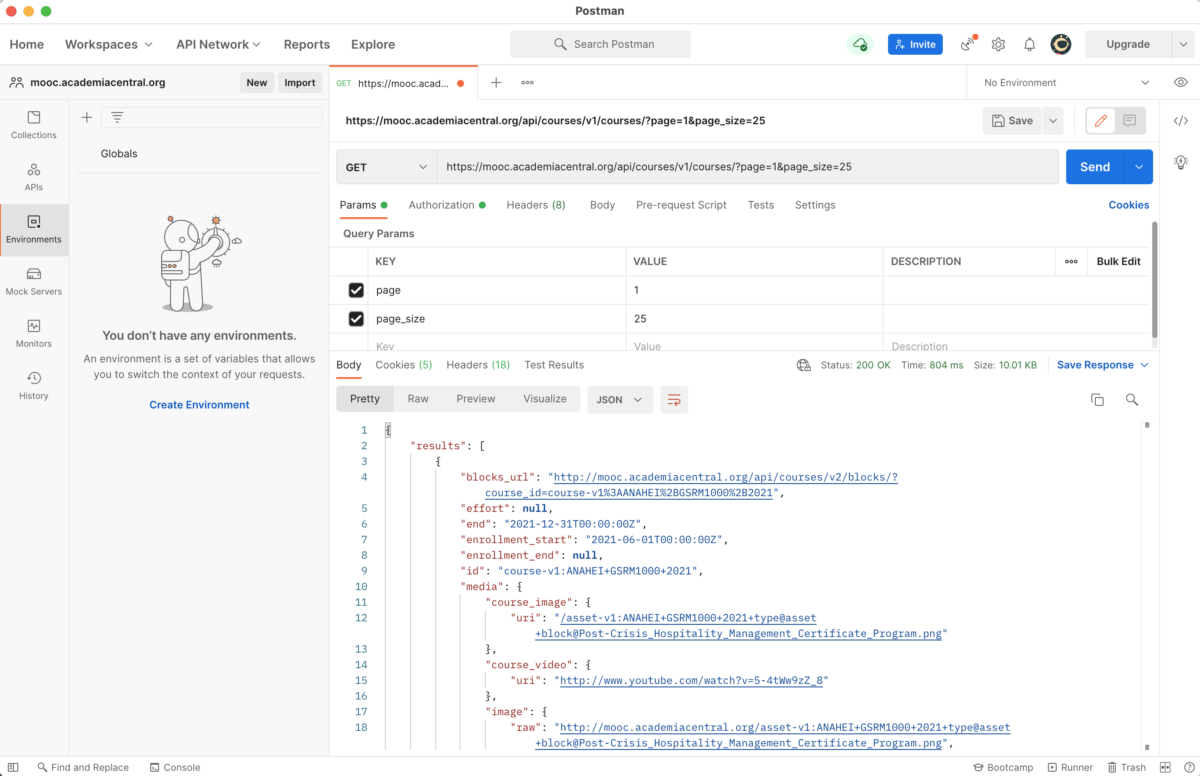Select the Collections sidebar icon

(33, 123)
